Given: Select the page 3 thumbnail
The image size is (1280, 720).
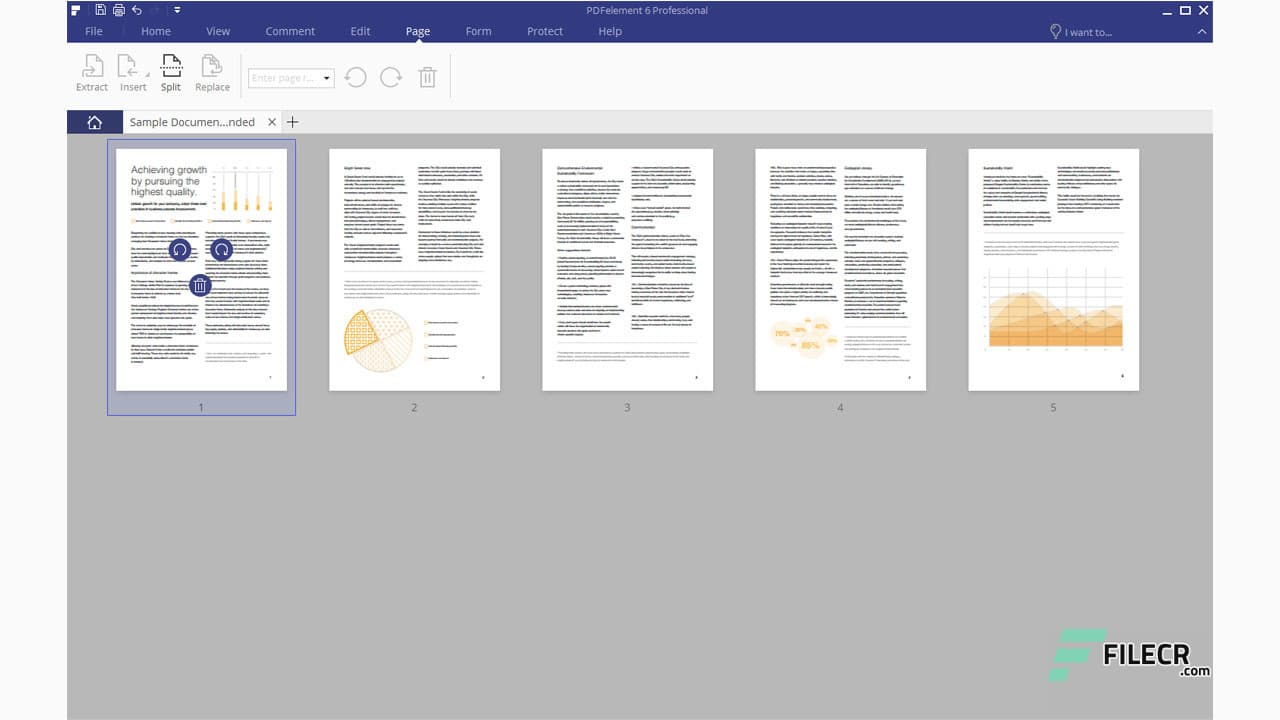Looking at the screenshot, I should click(x=627, y=268).
